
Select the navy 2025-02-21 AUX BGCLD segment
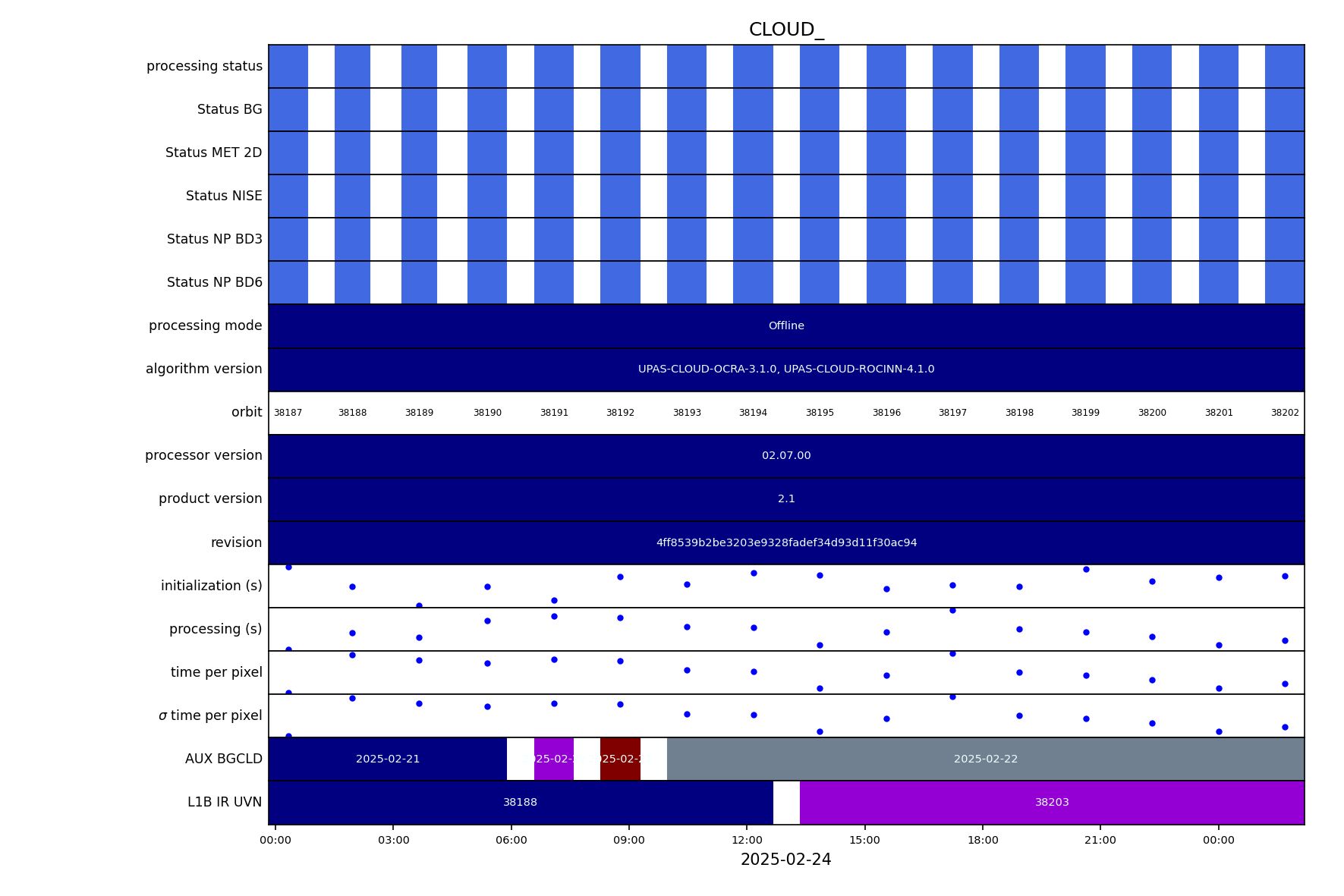coord(388,759)
